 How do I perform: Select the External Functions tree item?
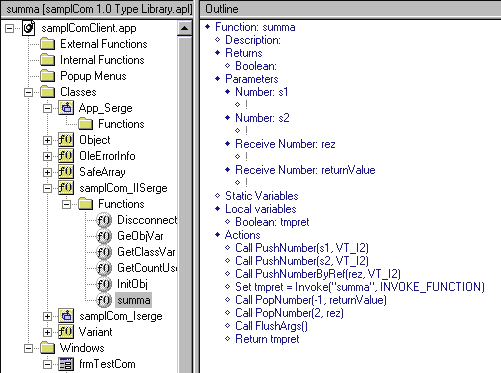point(104,44)
